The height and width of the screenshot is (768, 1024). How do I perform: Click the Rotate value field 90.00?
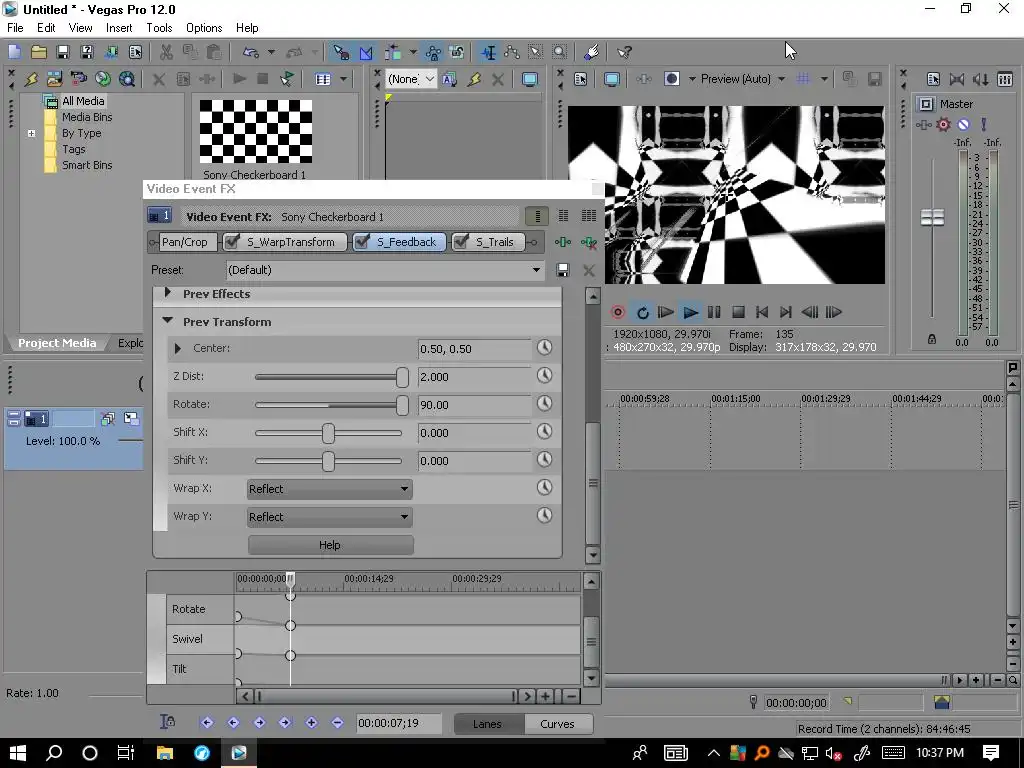[474, 405]
